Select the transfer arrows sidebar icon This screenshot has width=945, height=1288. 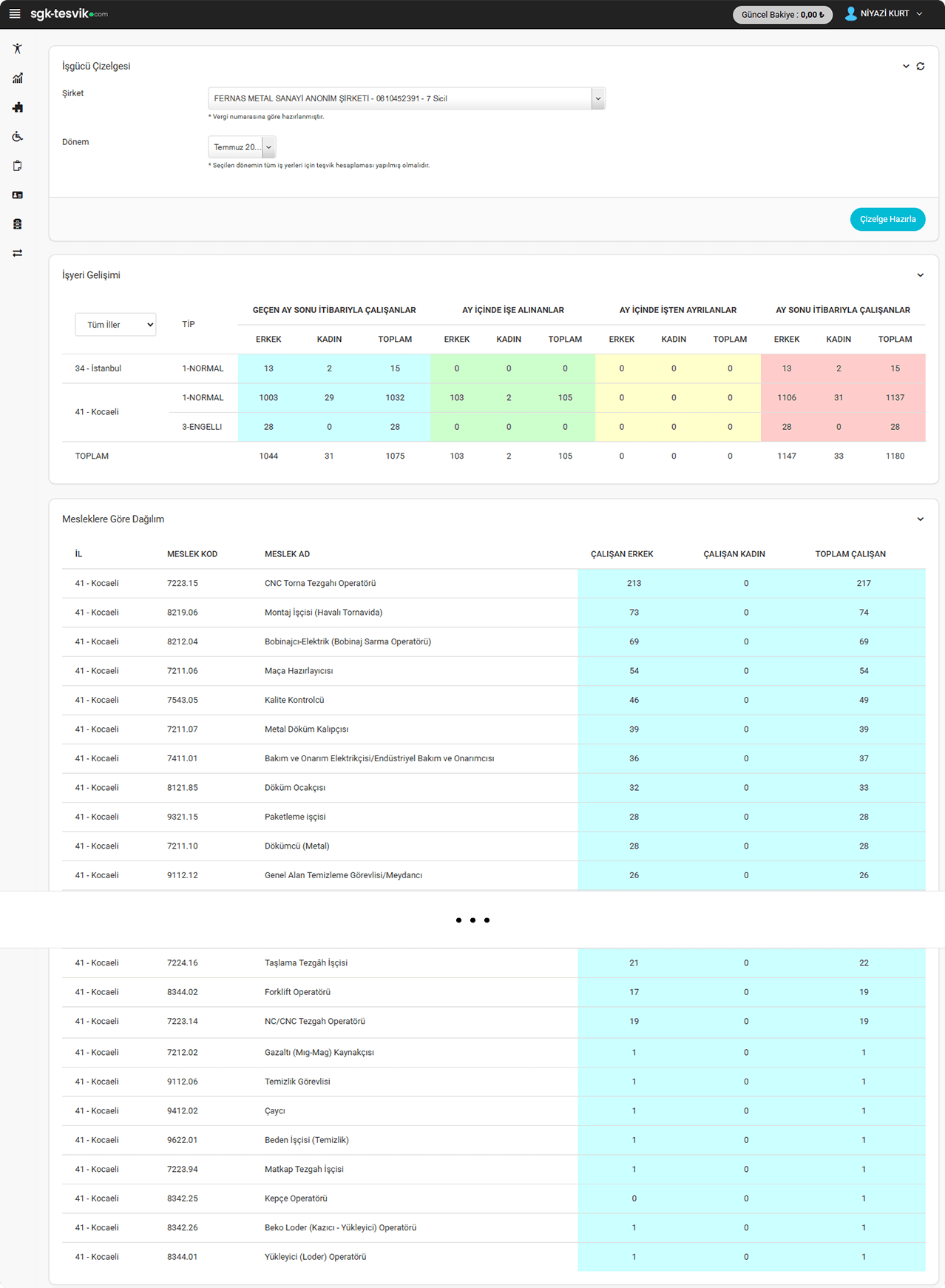point(18,253)
